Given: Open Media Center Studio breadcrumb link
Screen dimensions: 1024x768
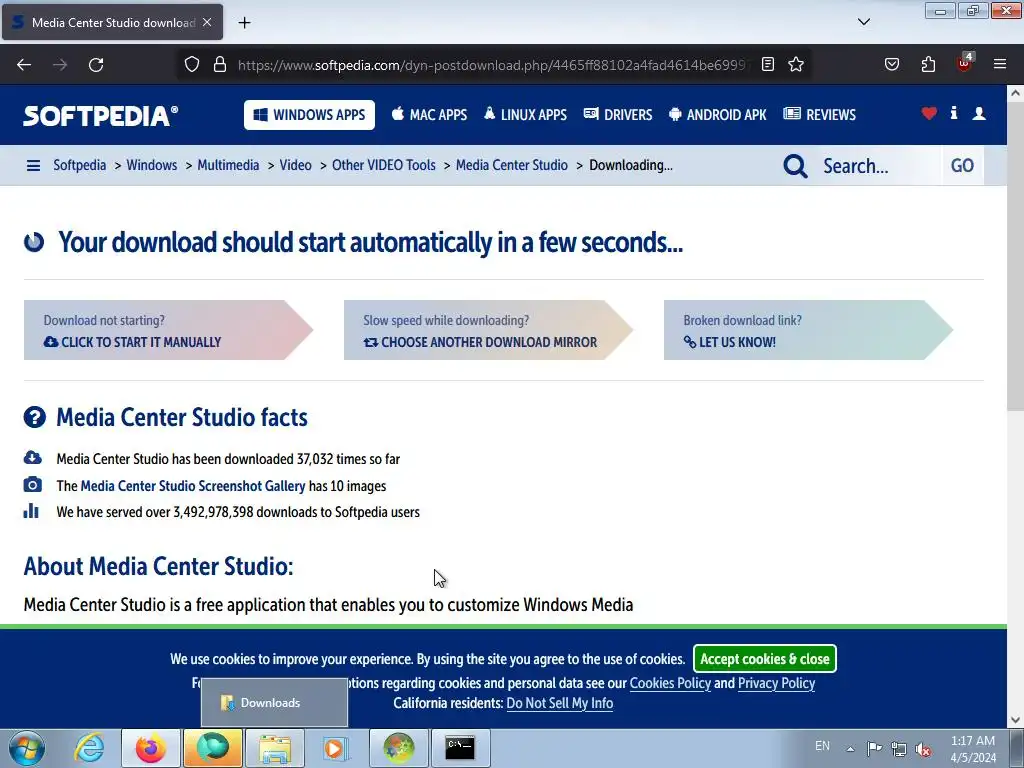Looking at the screenshot, I should [x=511, y=165].
